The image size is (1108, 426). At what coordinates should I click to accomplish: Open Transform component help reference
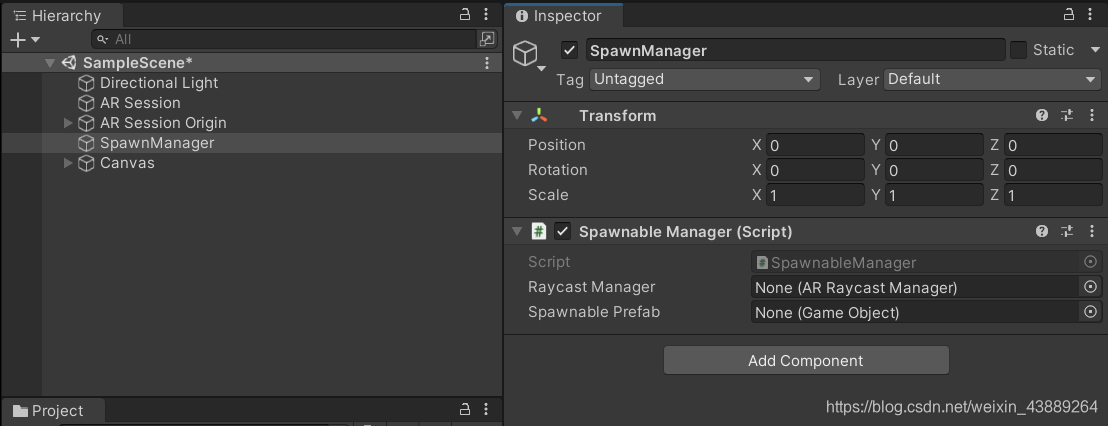coord(1042,115)
